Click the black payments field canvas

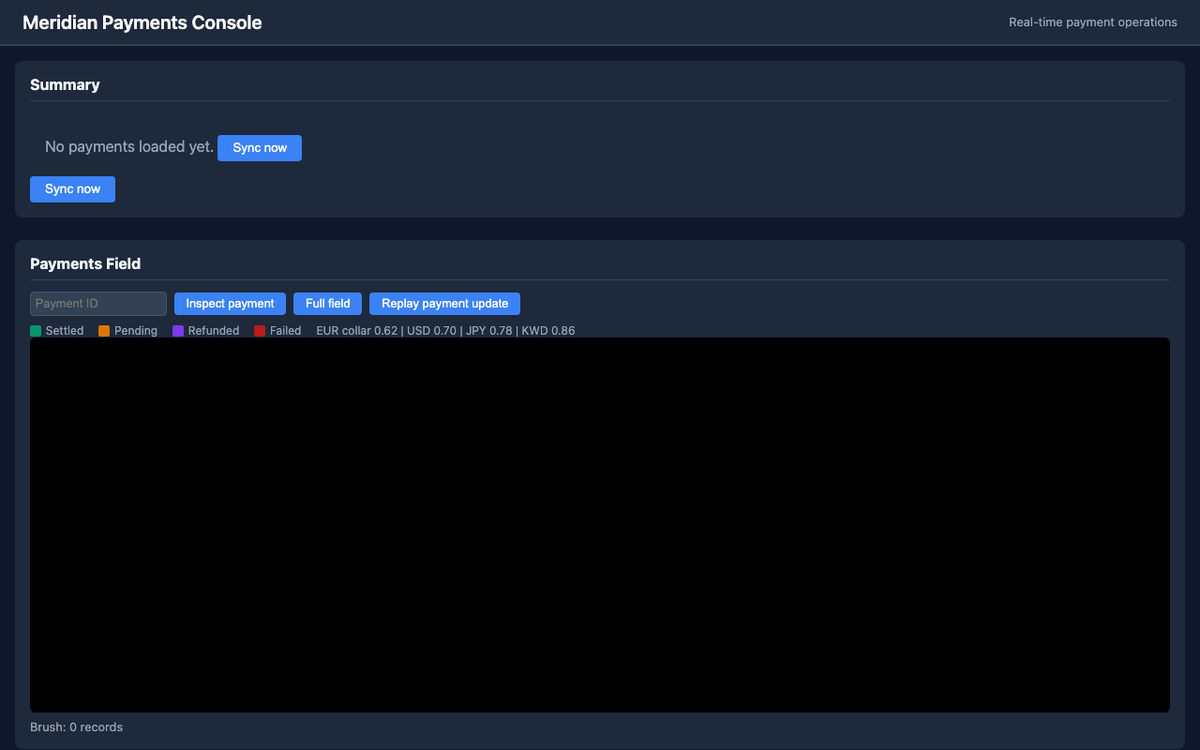[x=600, y=525]
